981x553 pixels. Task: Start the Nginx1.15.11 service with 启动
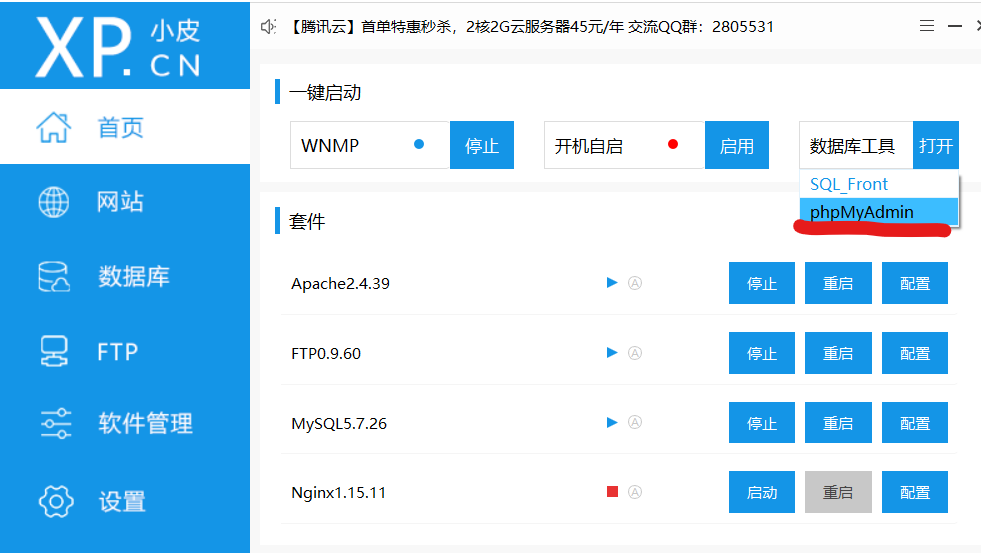click(761, 492)
